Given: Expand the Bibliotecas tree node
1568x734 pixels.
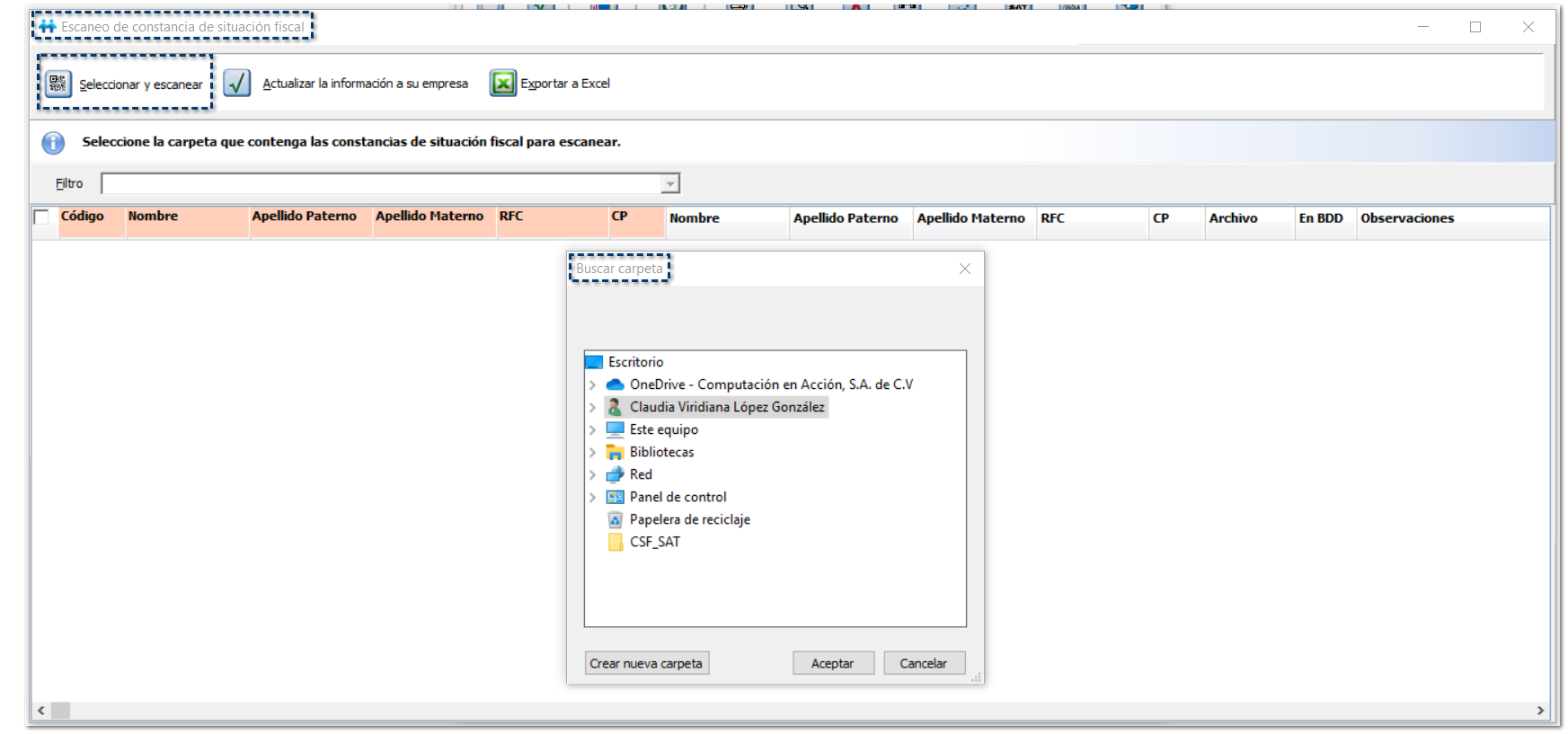Looking at the screenshot, I should [592, 452].
